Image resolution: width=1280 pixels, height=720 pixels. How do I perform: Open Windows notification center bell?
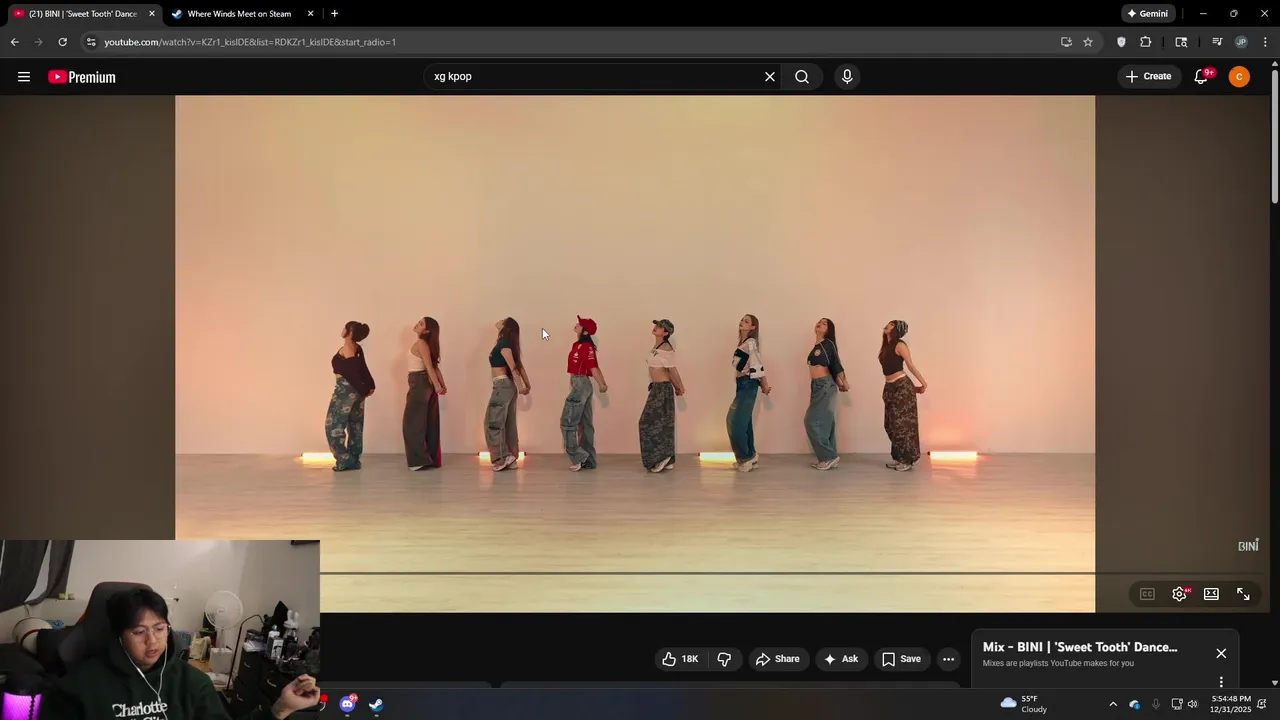(1263, 704)
